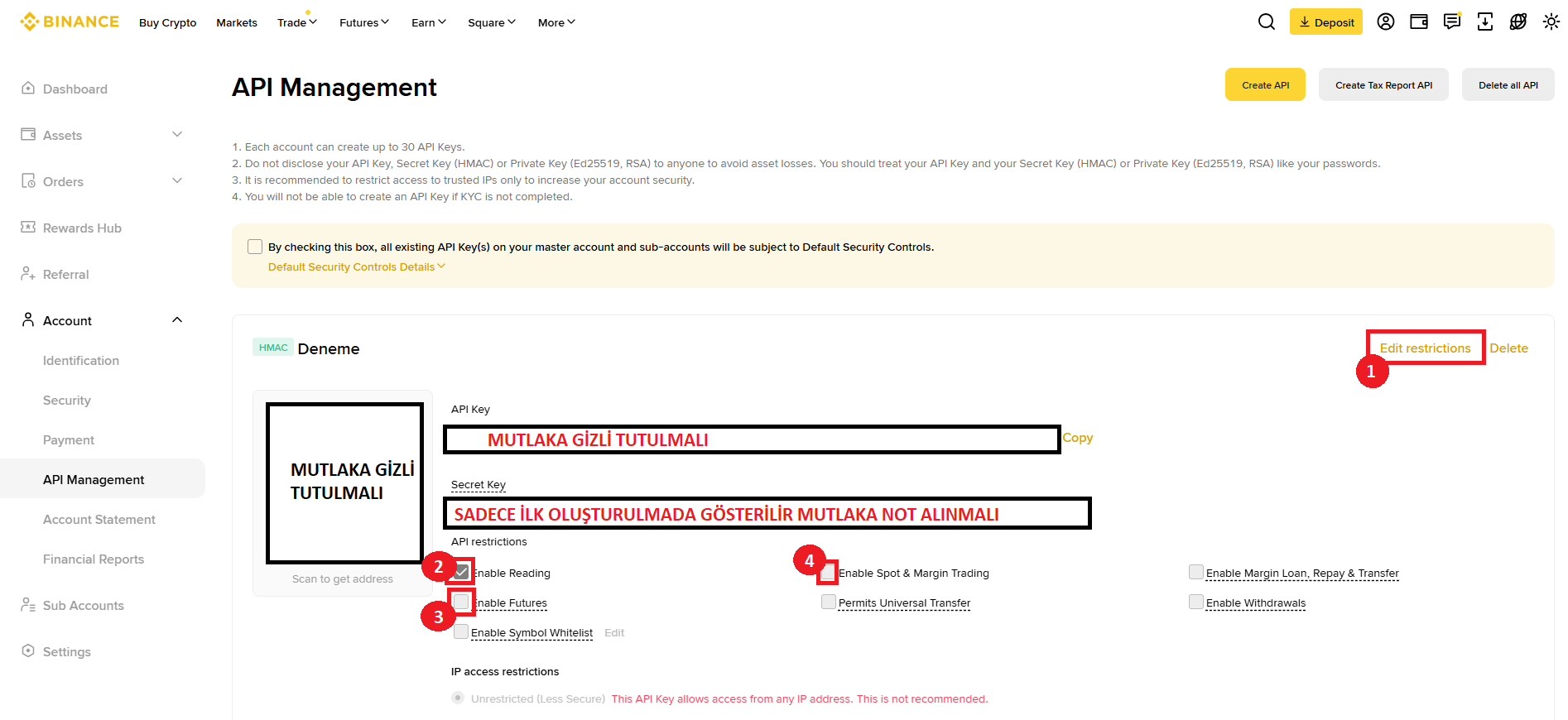Check the Default Security Controls checkbox
Image resolution: width=1568 pixels, height=720 pixels.
coord(255,247)
